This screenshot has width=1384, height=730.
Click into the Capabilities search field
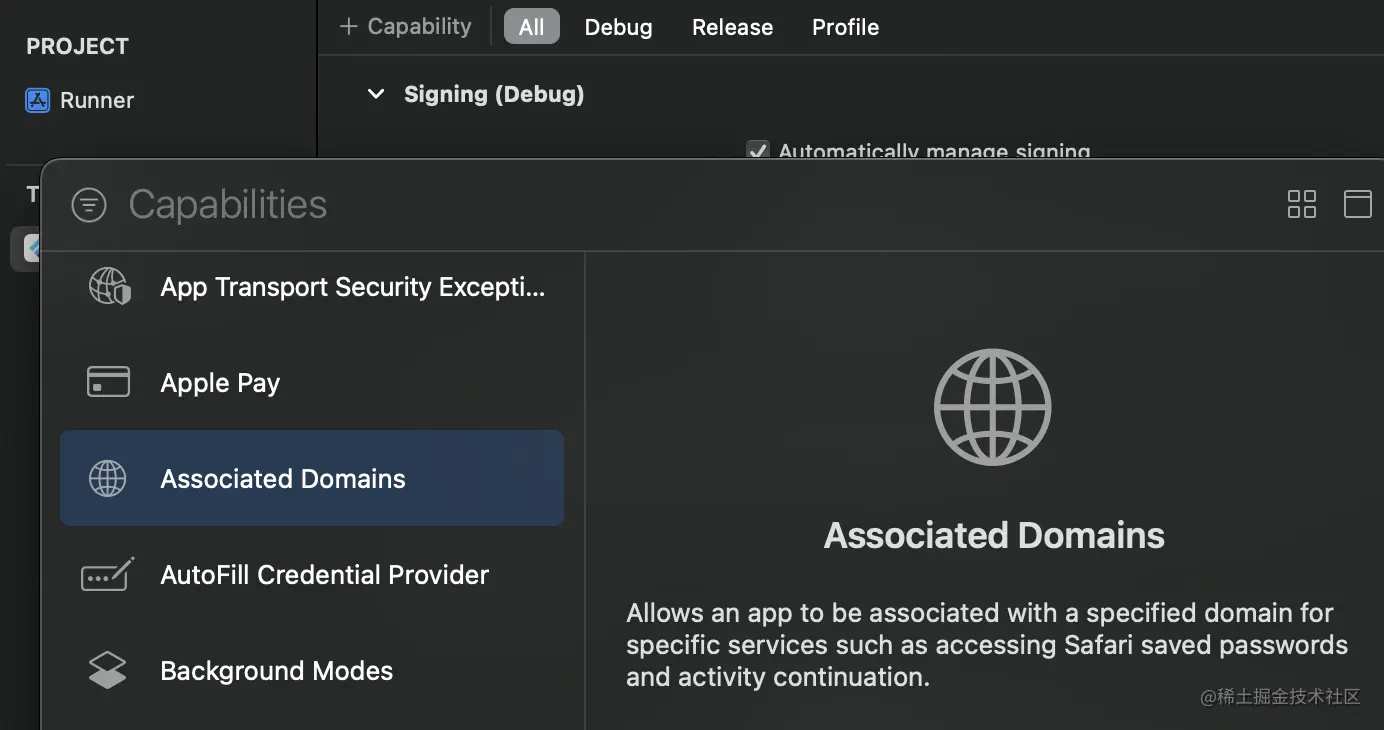click(700, 205)
